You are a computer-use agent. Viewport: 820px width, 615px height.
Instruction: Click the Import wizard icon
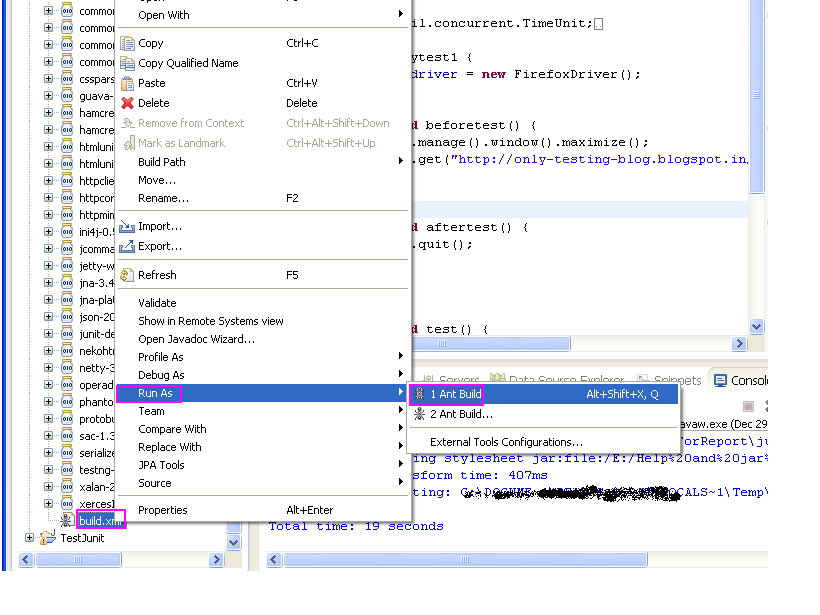[129, 226]
